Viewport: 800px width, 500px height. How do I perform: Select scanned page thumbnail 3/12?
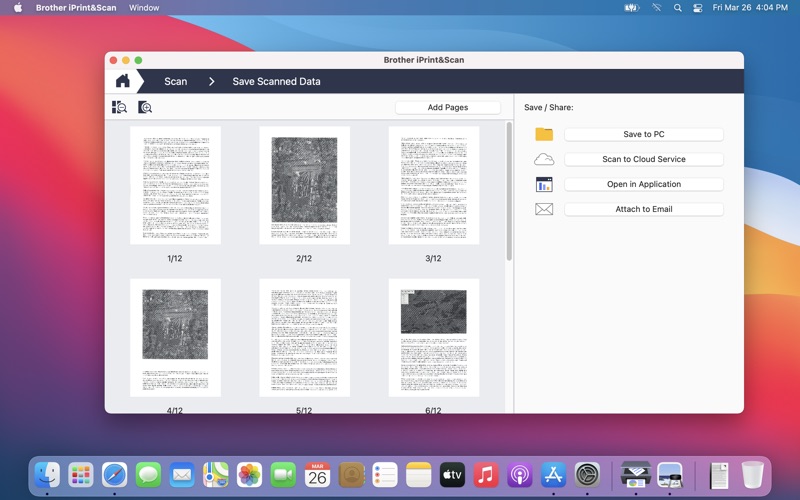click(434, 185)
